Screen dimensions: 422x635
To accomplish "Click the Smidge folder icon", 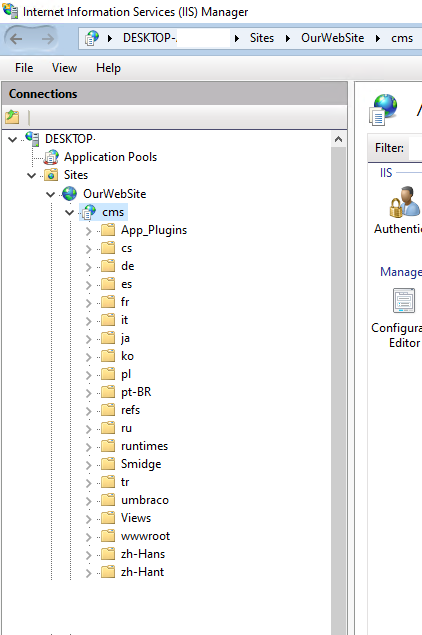I will tap(108, 464).
